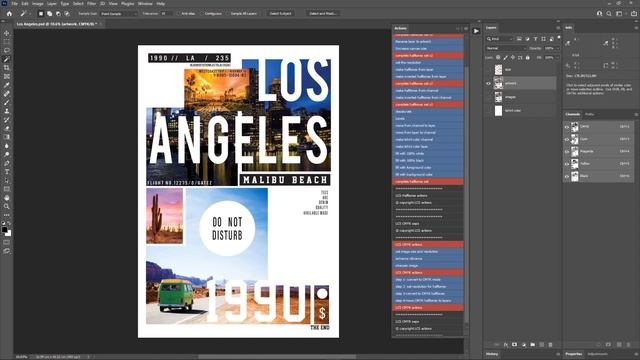Toggle the Anti-alias checkbox
The width and height of the screenshot is (640, 360).
tap(178, 13)
